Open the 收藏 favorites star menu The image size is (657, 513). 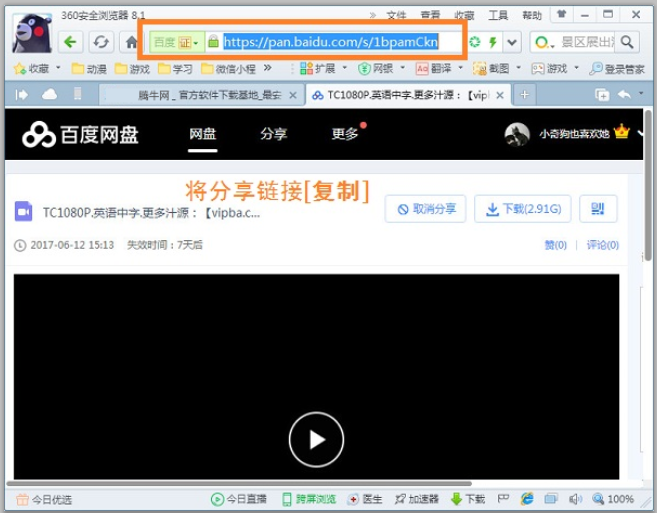point(37,68)
